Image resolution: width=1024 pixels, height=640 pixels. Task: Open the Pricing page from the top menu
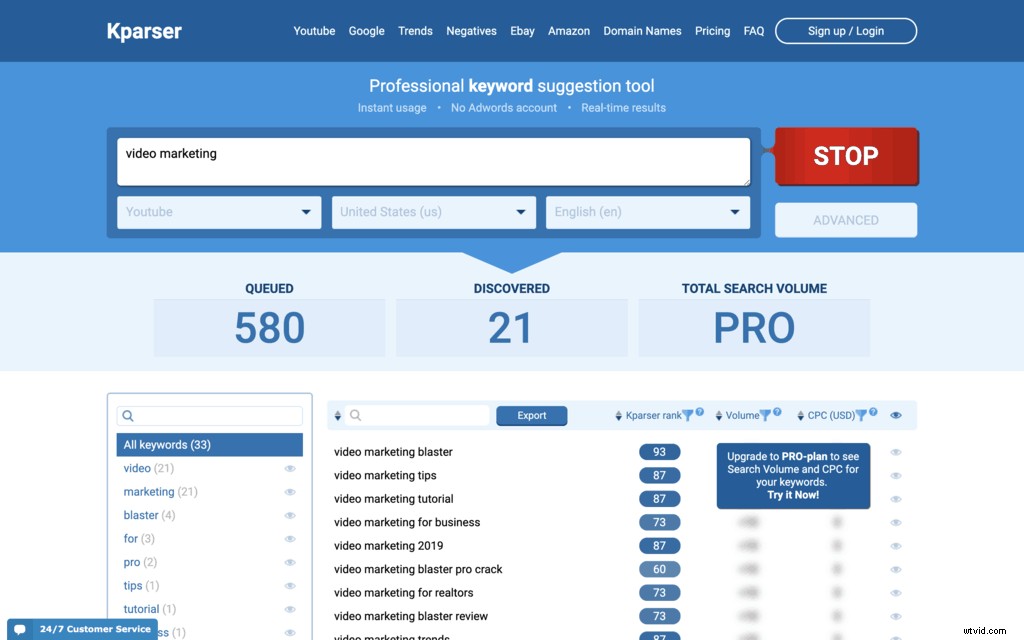tap(712, 31)
